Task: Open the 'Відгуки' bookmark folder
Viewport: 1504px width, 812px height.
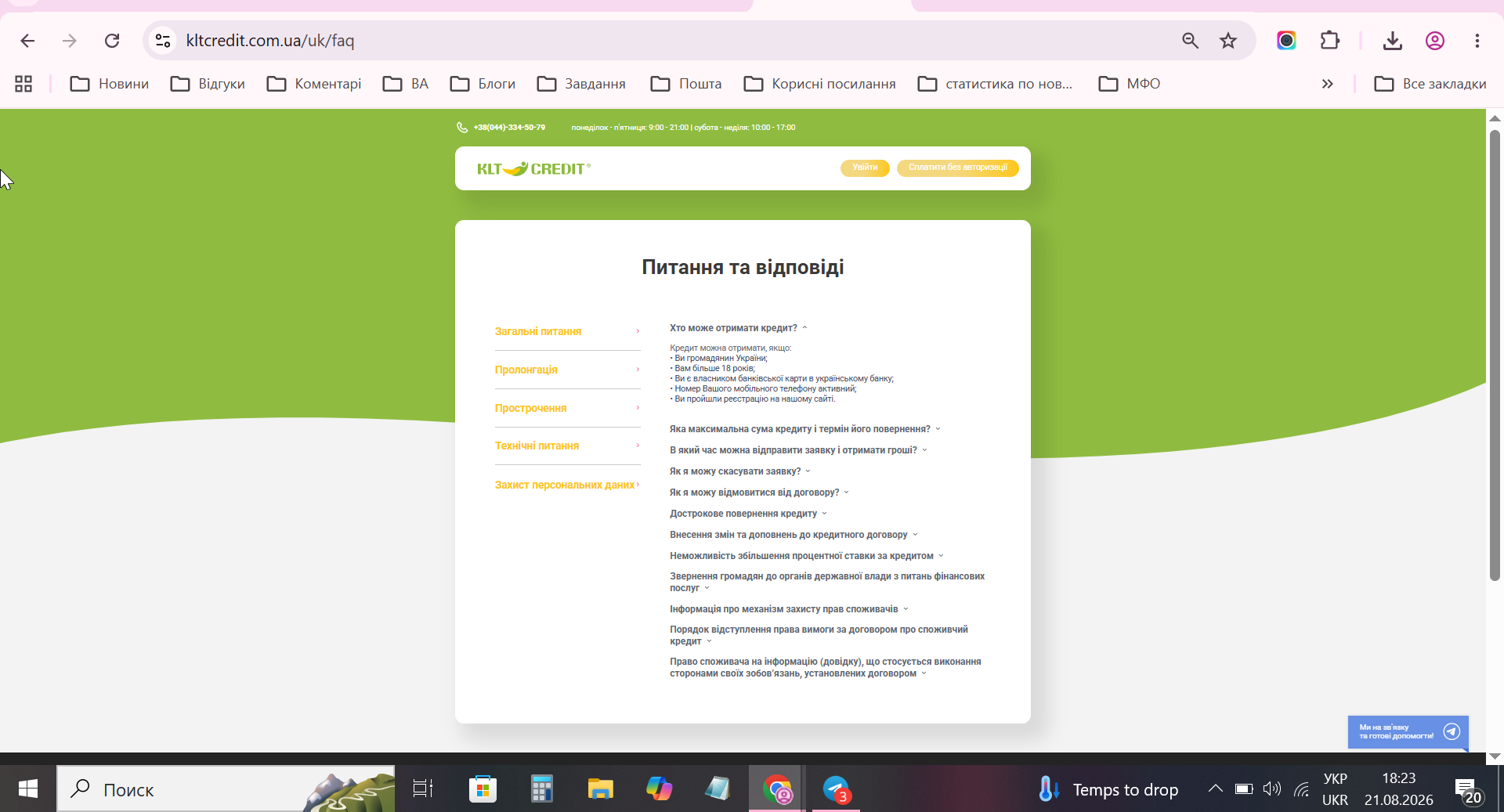Action: click(x=208, y=84)
